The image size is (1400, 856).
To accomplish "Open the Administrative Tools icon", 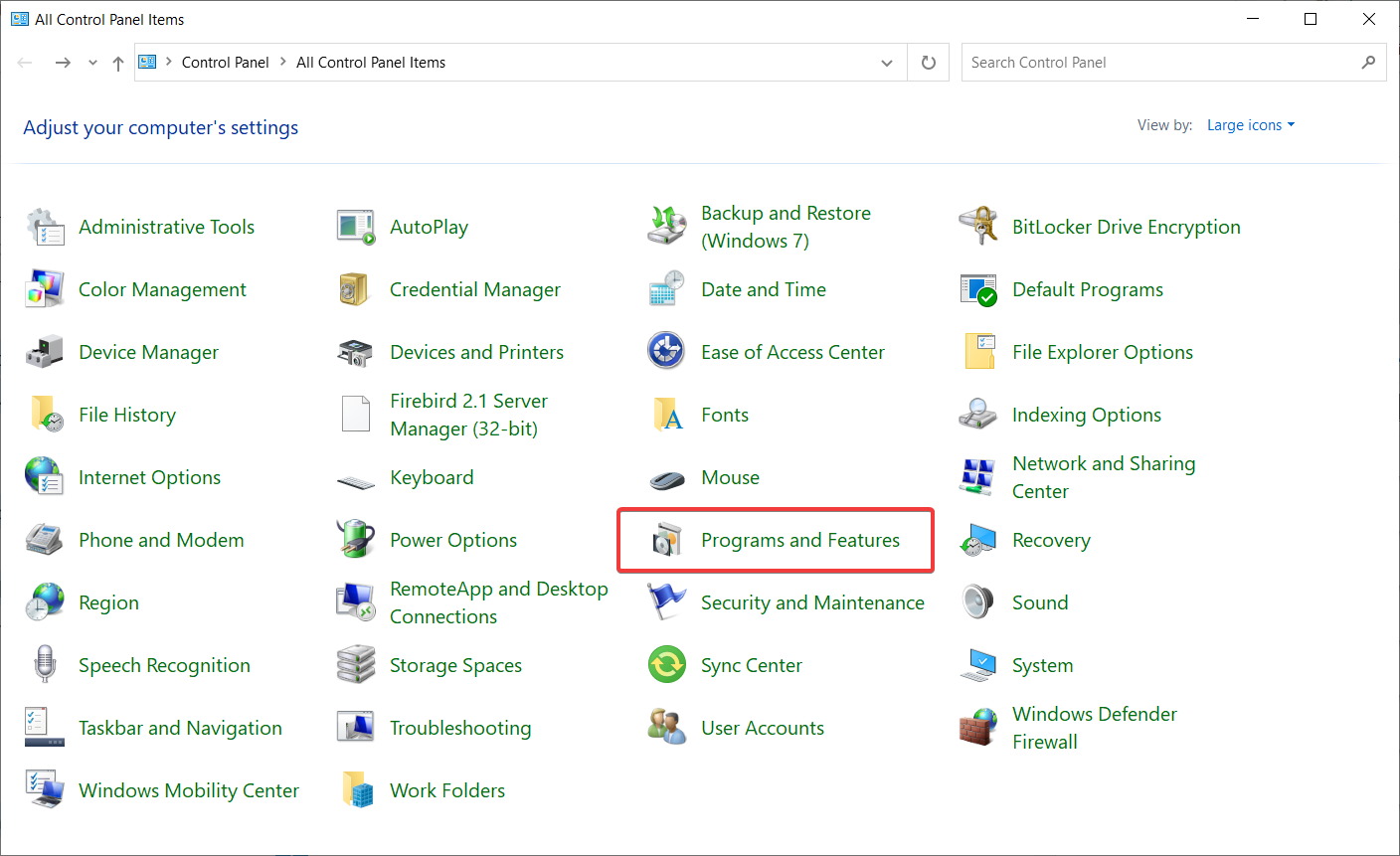I will [x=45, y=228].
